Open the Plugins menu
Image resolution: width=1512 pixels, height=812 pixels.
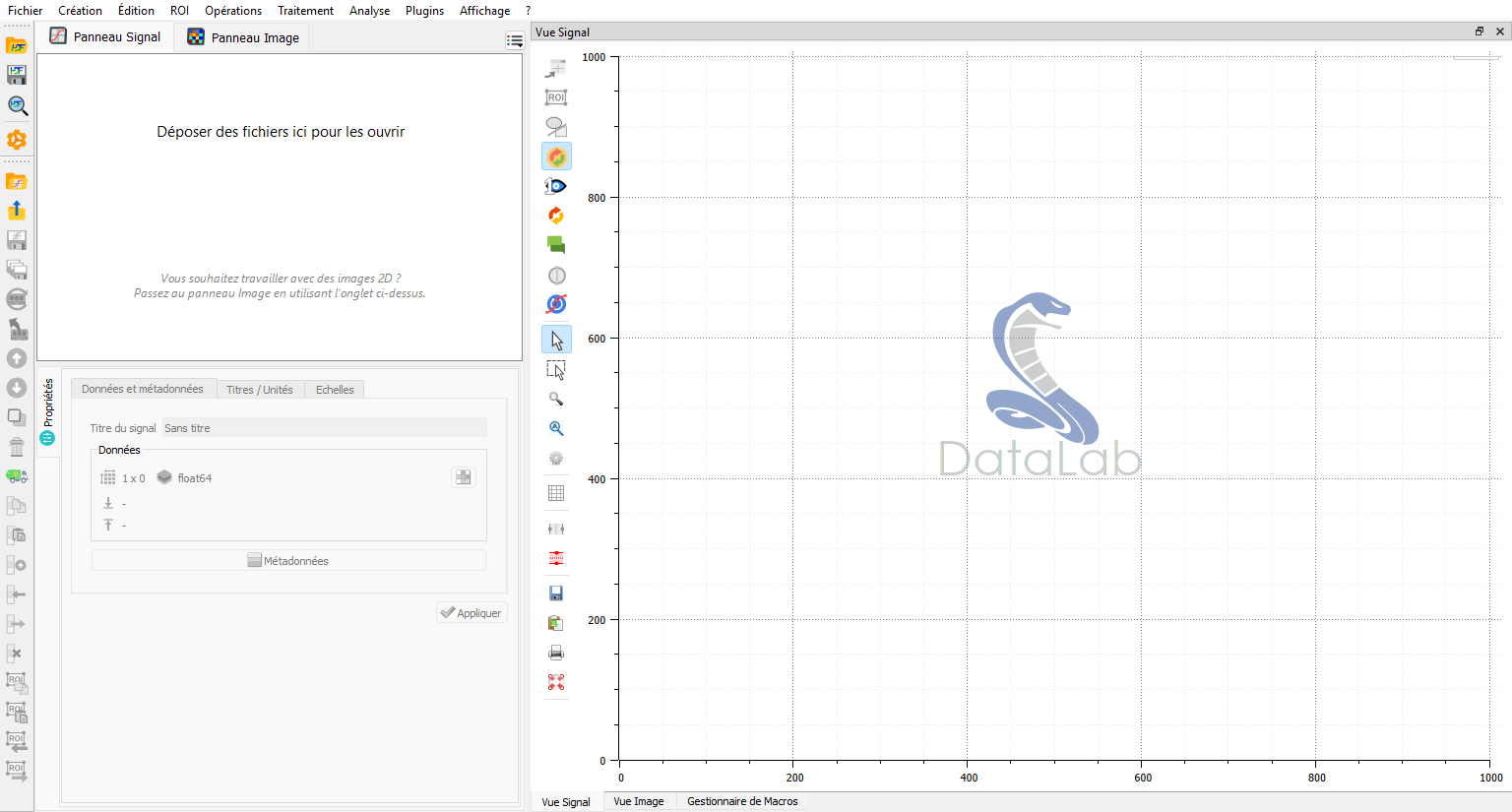pyautogui.click(x=424, y=10)
